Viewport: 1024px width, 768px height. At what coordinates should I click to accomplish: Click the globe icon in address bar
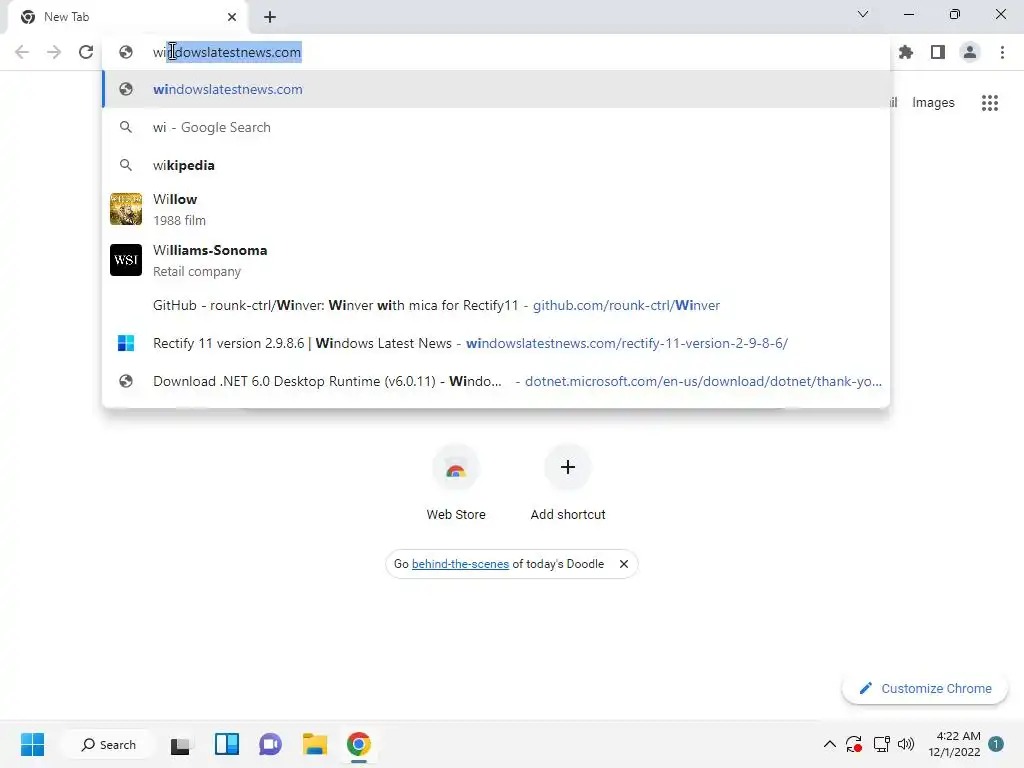[126, 52]
